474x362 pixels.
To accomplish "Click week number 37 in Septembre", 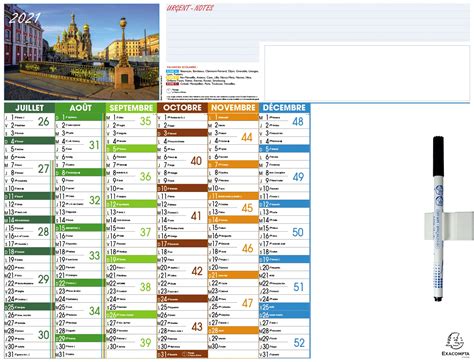I will [145, 232].
